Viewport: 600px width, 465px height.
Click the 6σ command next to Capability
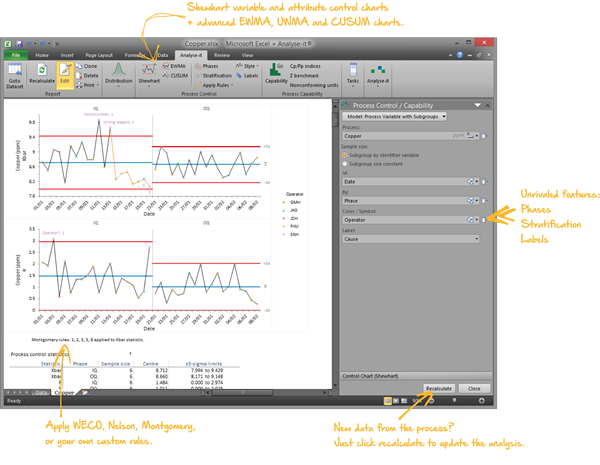(280, 66)
